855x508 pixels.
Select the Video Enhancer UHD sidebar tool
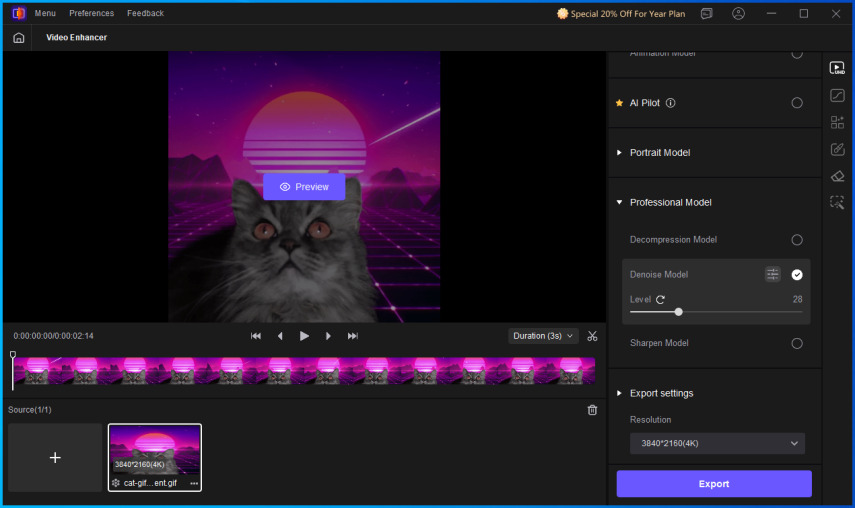click(837, 68)
